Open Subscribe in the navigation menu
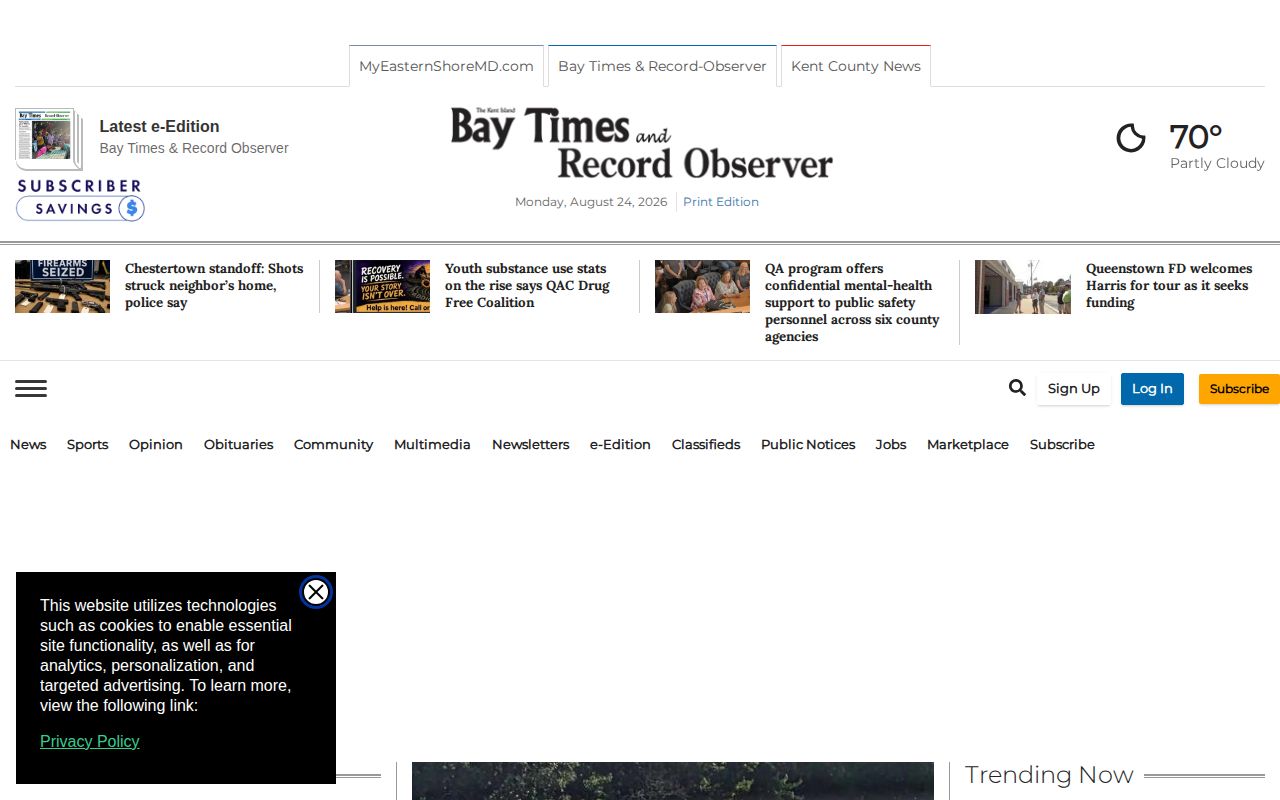The height and width of the screenshot is (800, 1280). point(1062,444)
